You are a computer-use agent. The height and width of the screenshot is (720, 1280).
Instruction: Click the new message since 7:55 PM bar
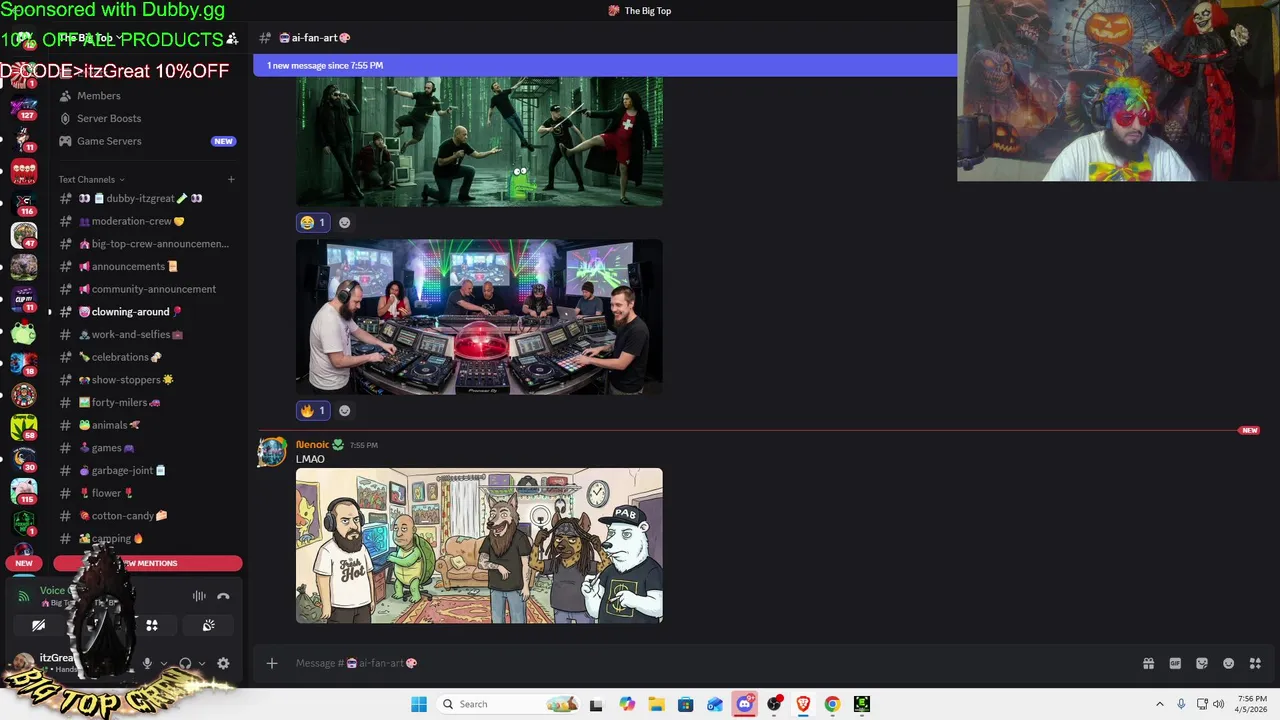tap(605, 65)
